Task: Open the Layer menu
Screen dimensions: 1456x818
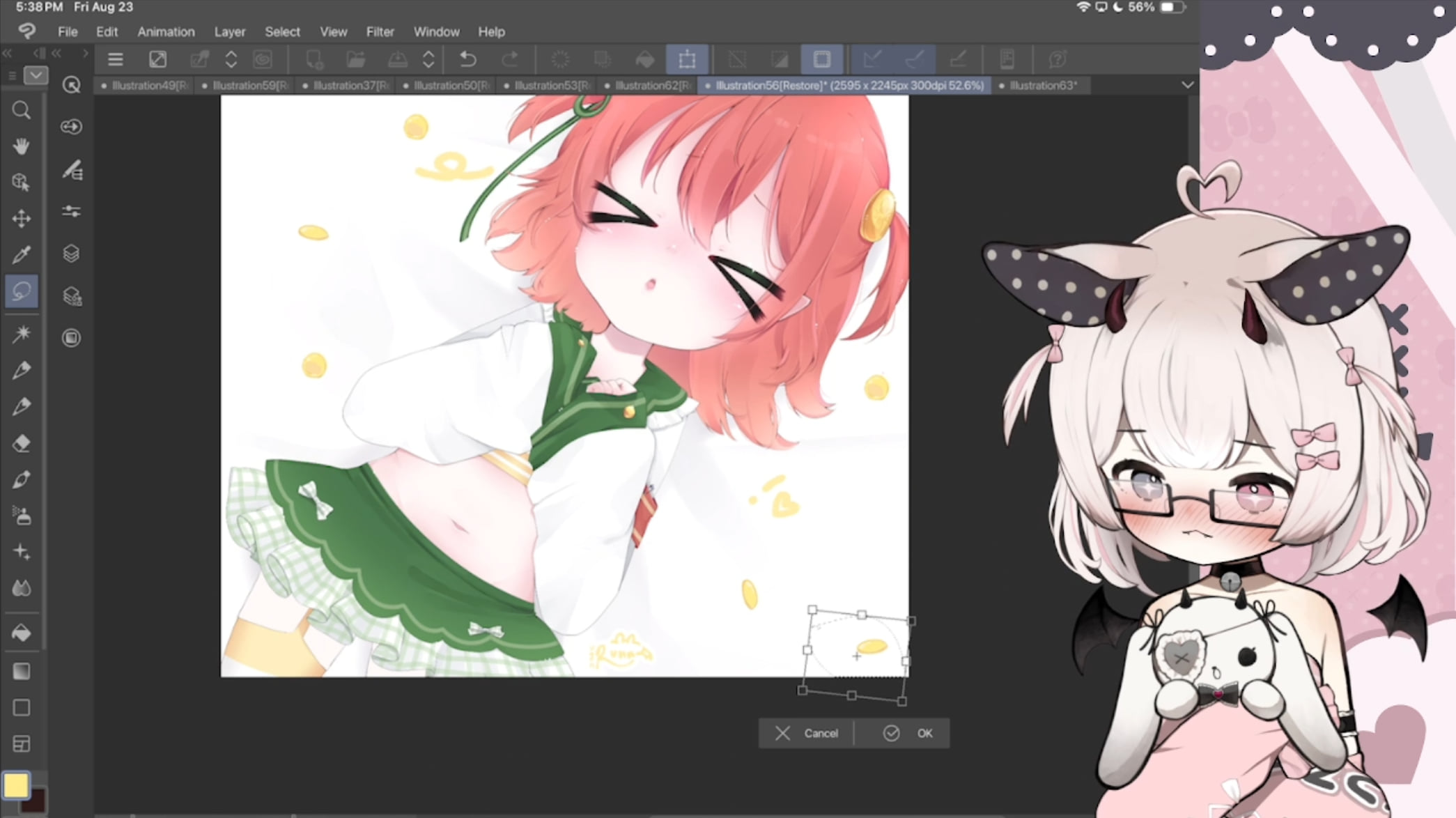Action: pos(230,31)
